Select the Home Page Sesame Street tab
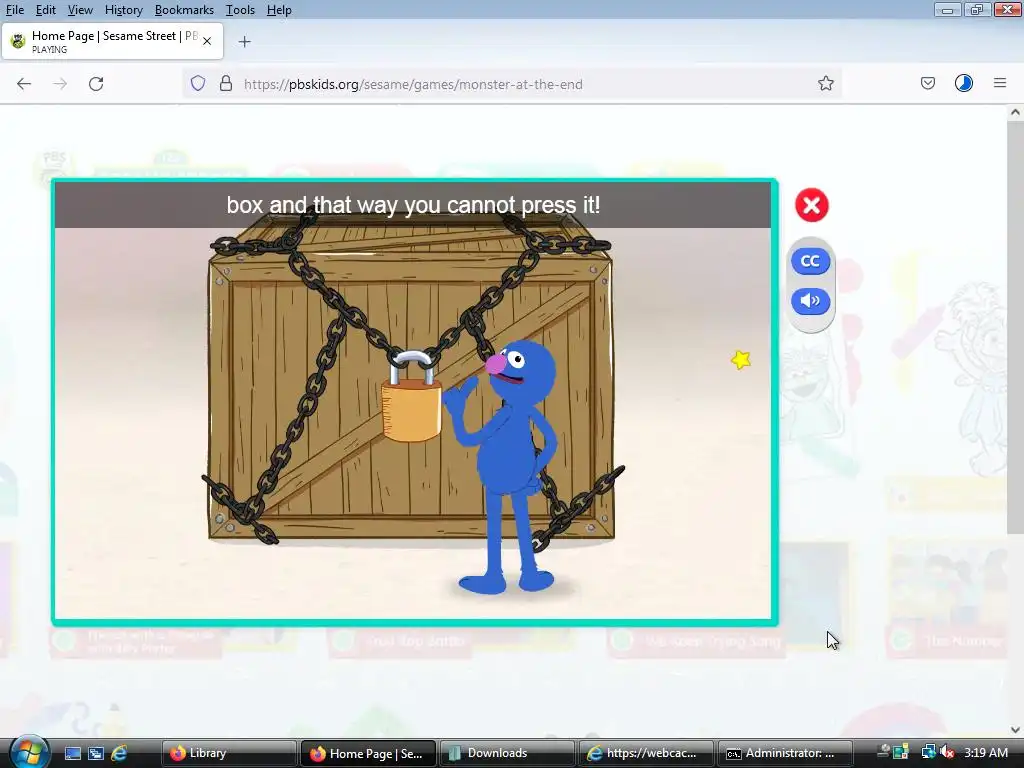This screenshot has height=768, width=1024. pos(112,41)
